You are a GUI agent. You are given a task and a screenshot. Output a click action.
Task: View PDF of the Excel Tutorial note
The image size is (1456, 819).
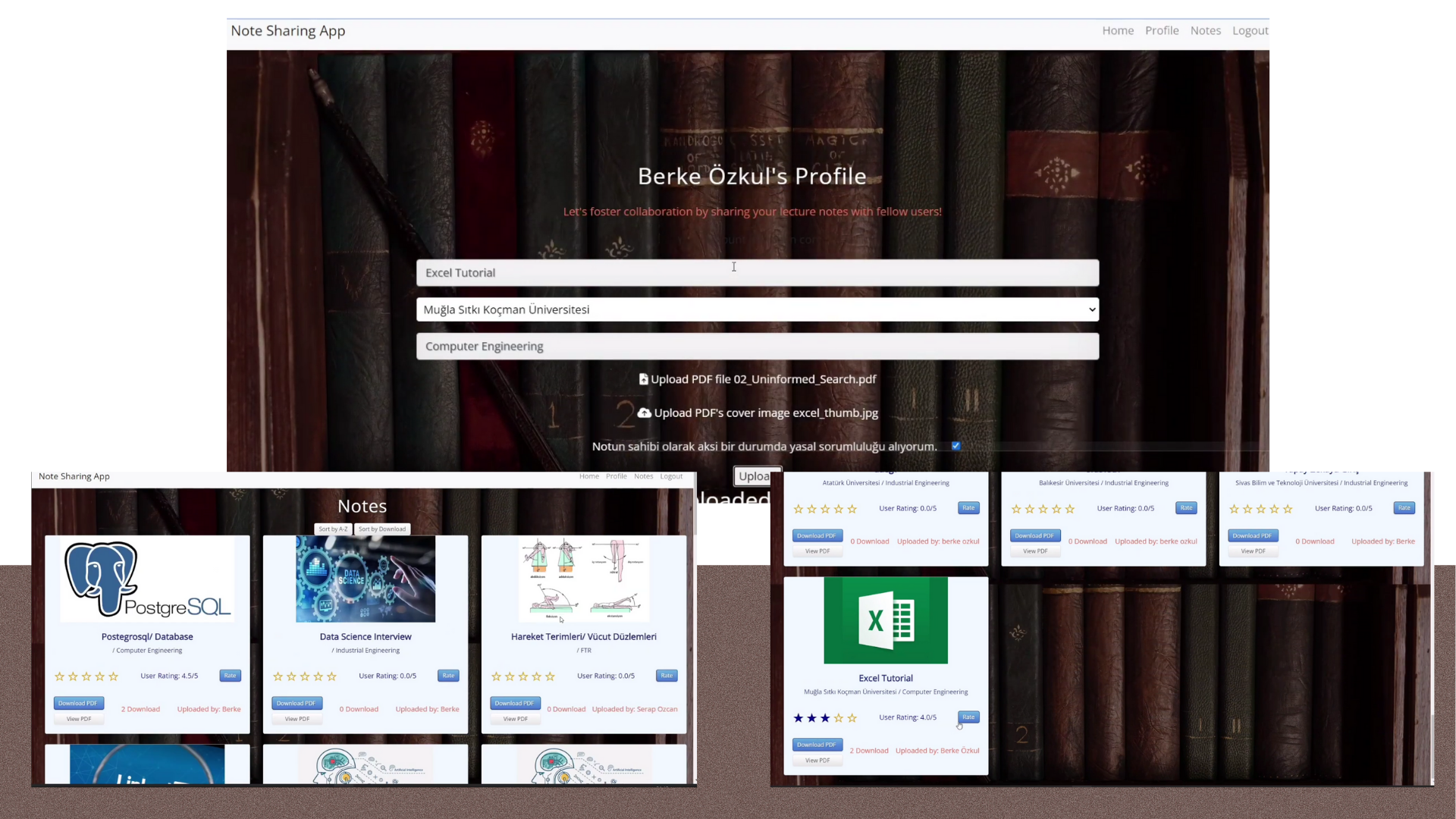(x=817, y=761)
